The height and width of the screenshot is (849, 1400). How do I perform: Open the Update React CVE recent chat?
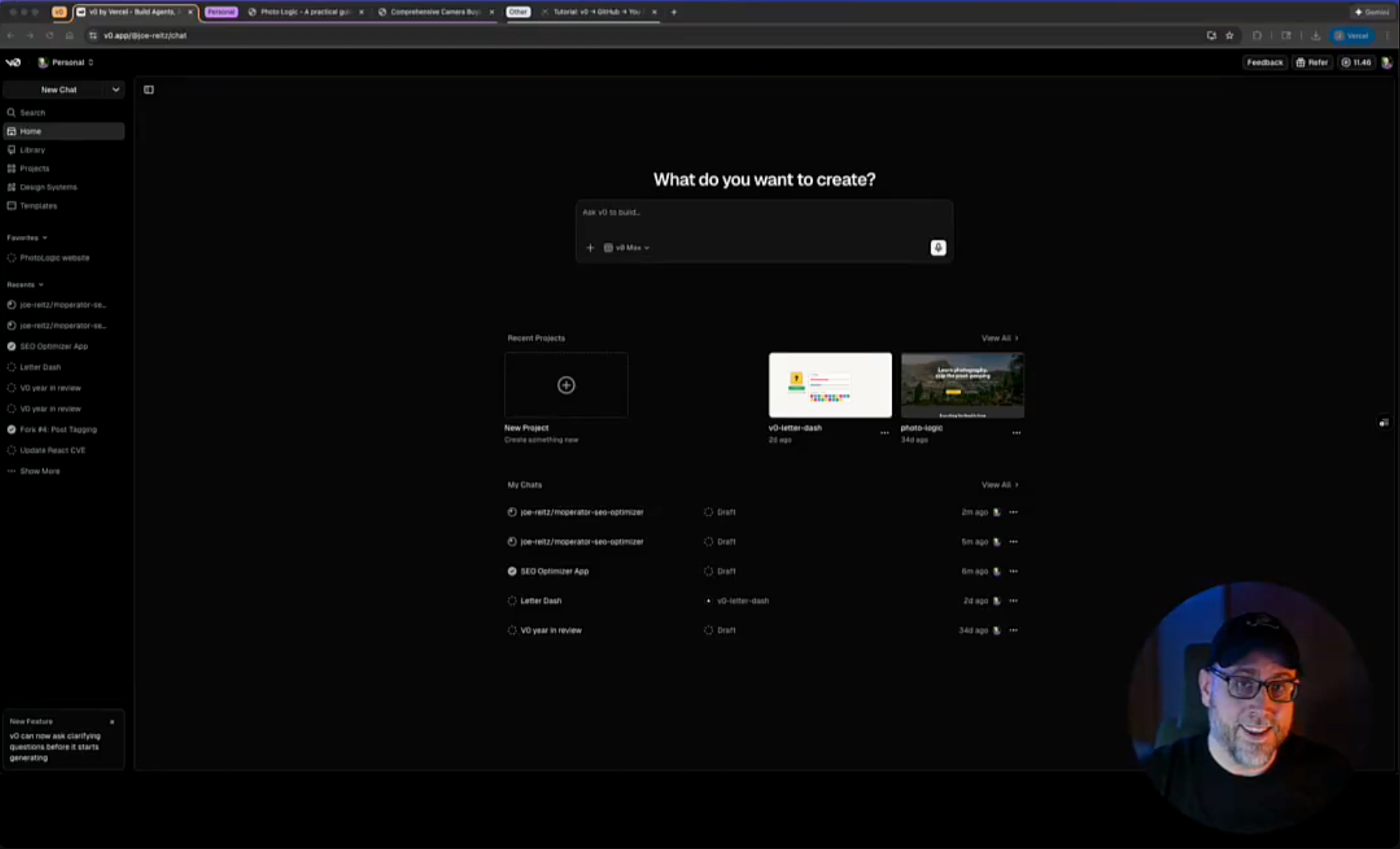[64, 451]
